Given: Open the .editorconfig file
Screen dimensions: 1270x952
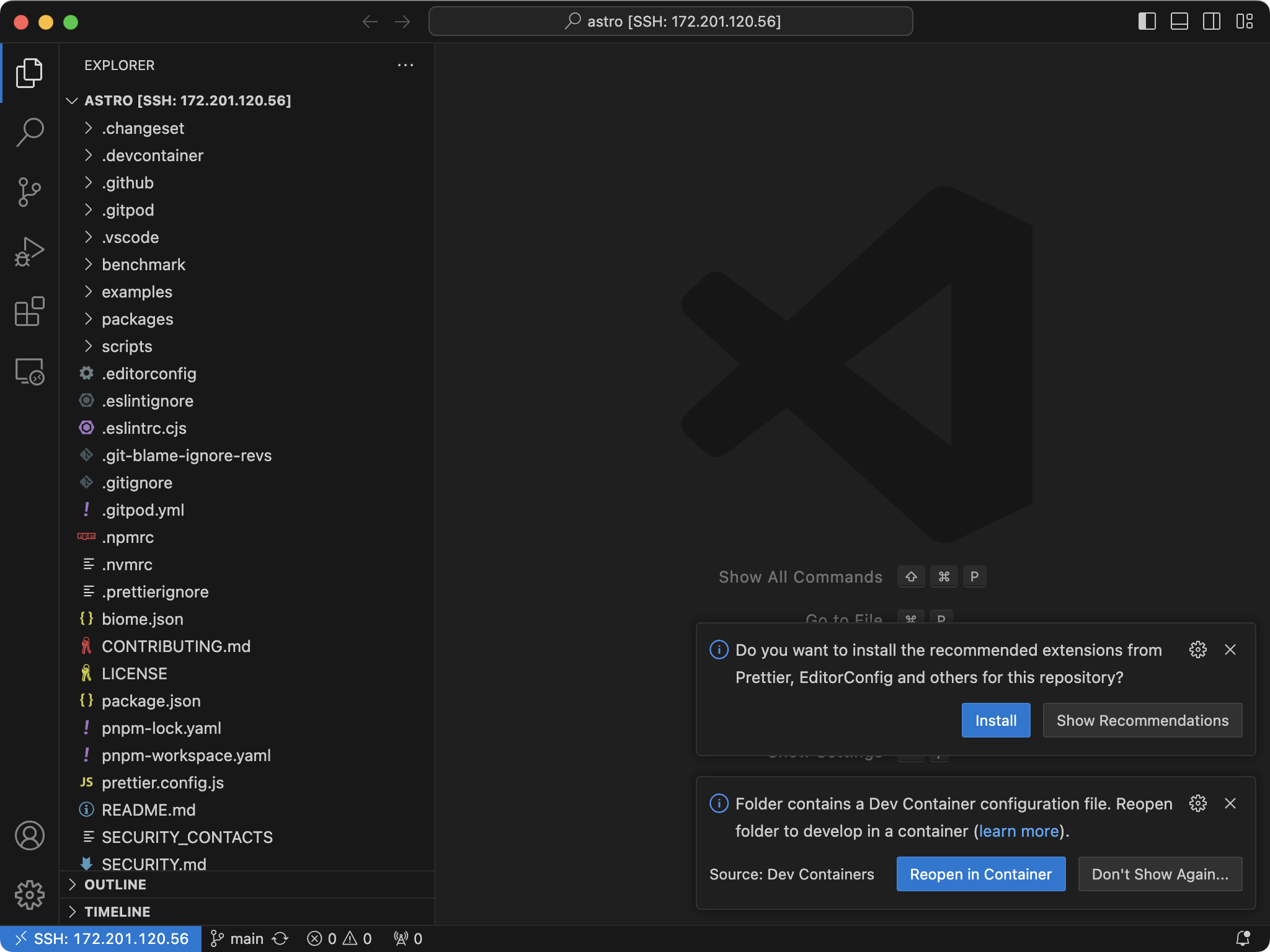Looking at the screenshot, I should 247,374.
